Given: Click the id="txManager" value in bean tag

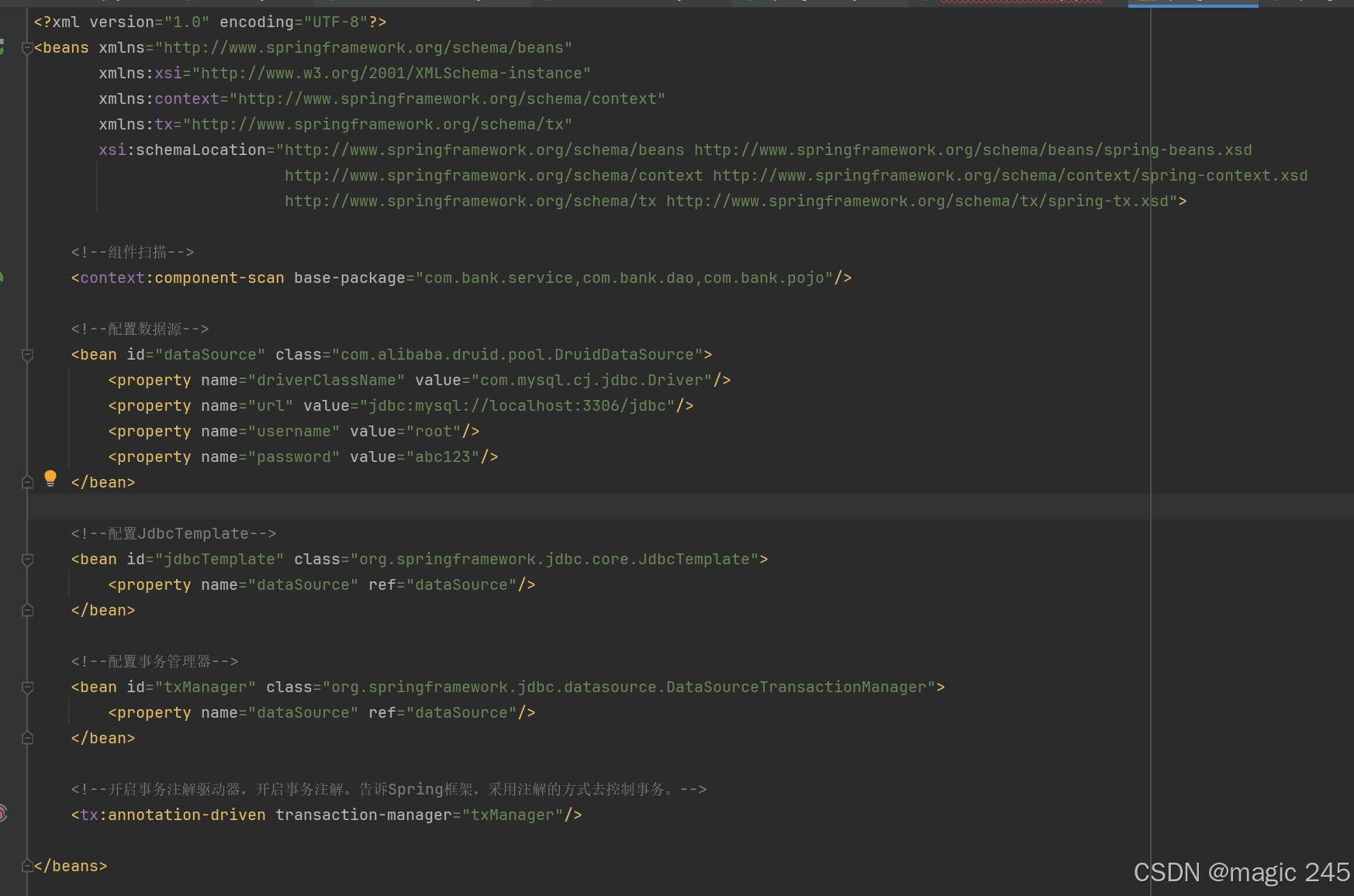Looking at the screenshot, I should (x=206, y=688).
